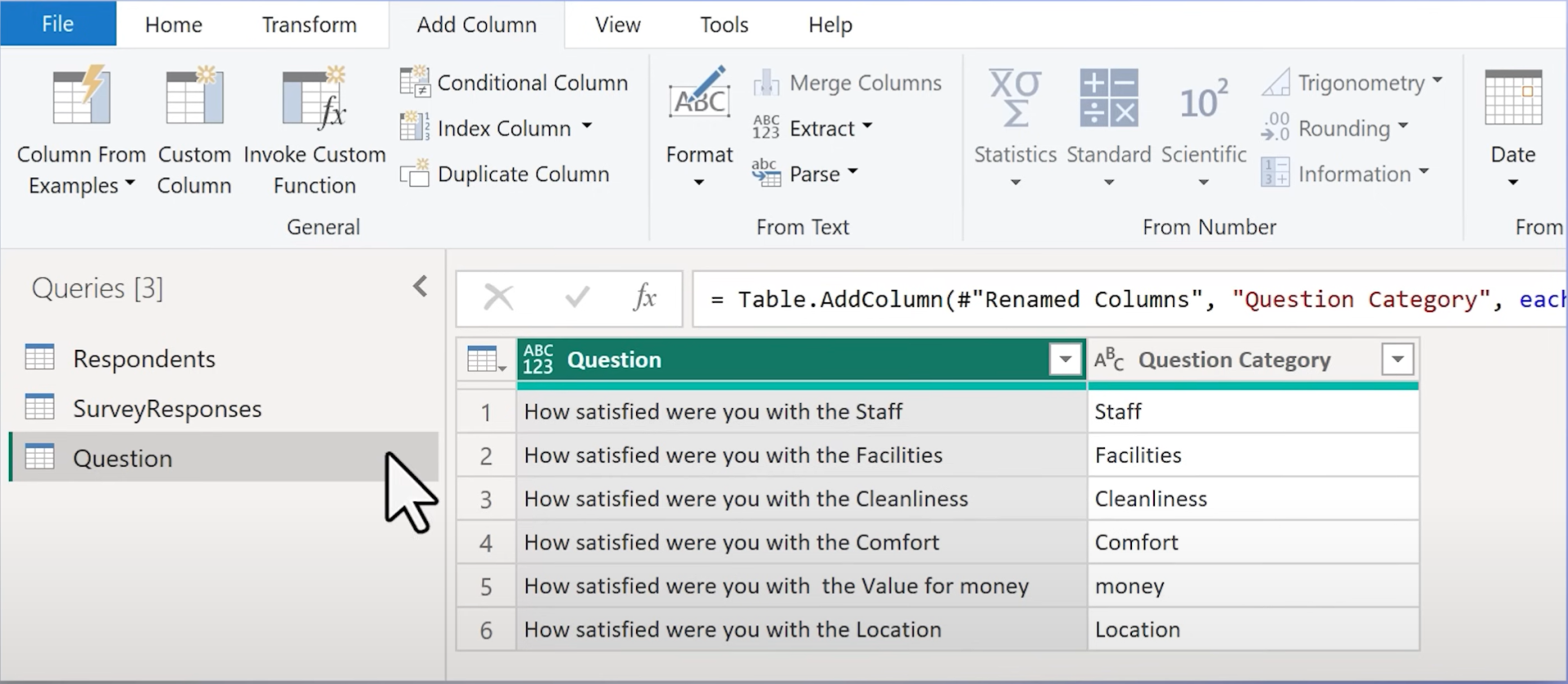Image resolution: width=1568 pixels, height=684 pixels.
Task: Expand Format dropdown arrow
Action: (x=699, y=182)
